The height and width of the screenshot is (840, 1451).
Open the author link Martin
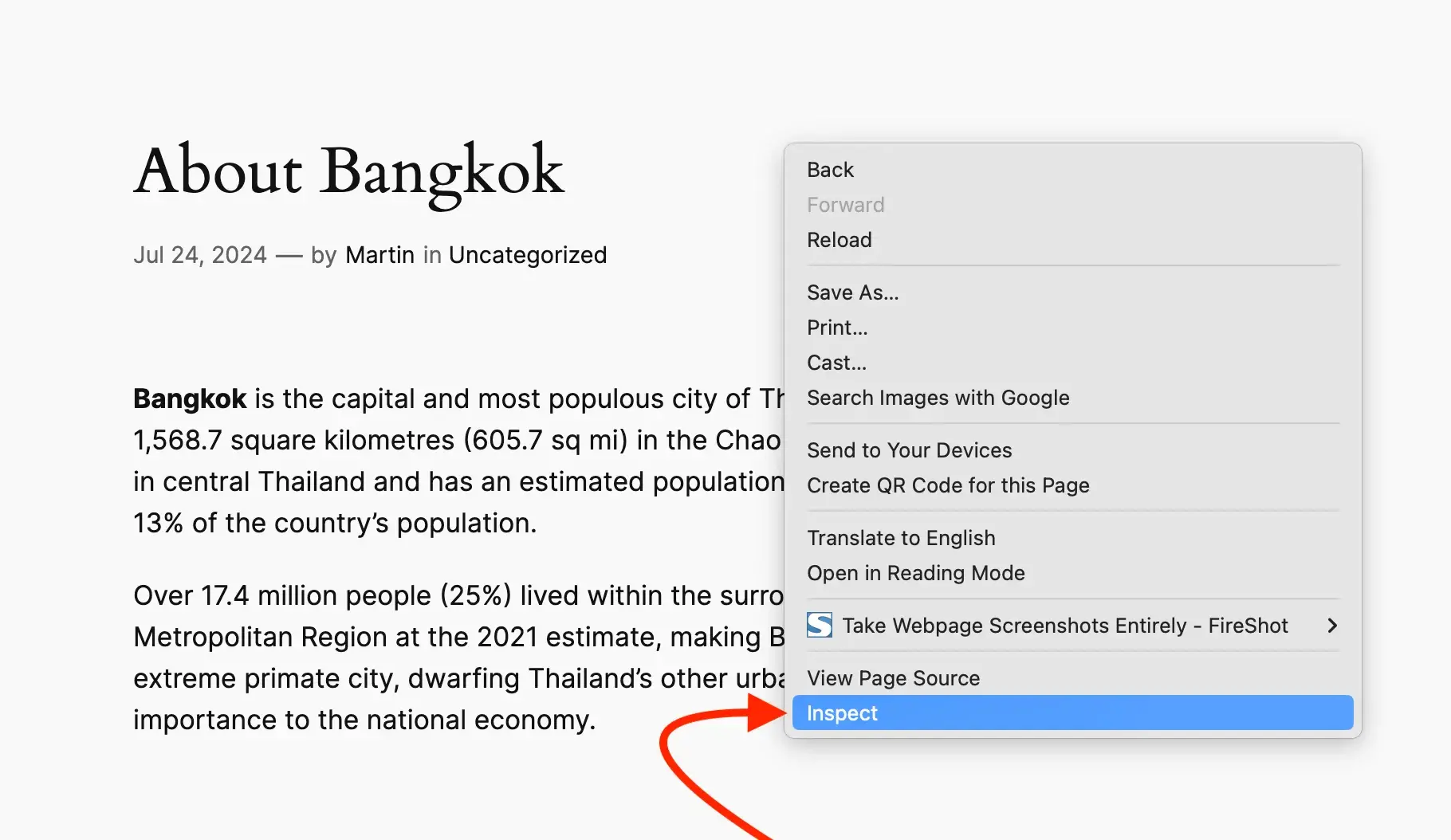pyautogui.click(x=379, y=255)
